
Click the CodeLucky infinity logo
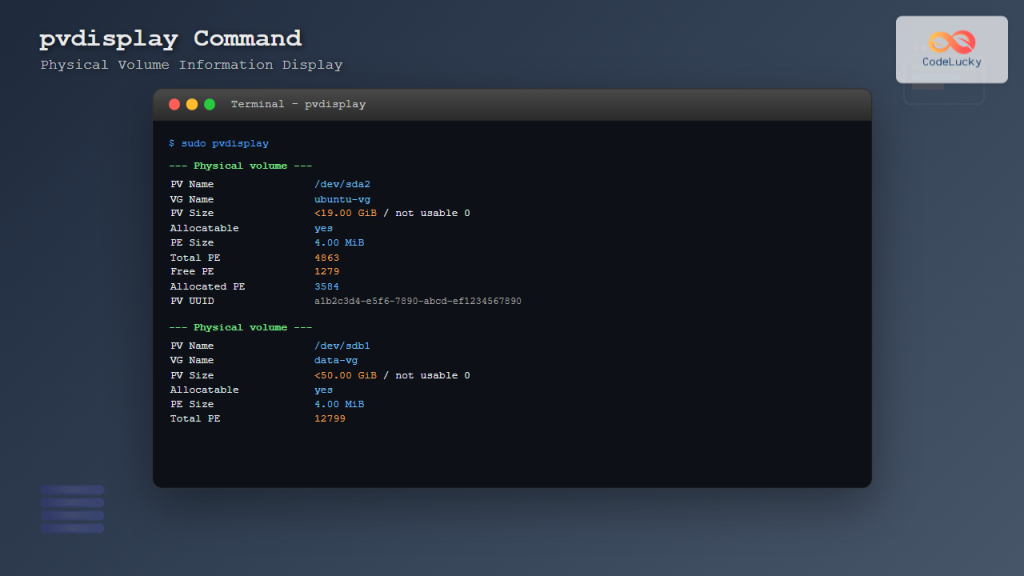tap(951, 40)
